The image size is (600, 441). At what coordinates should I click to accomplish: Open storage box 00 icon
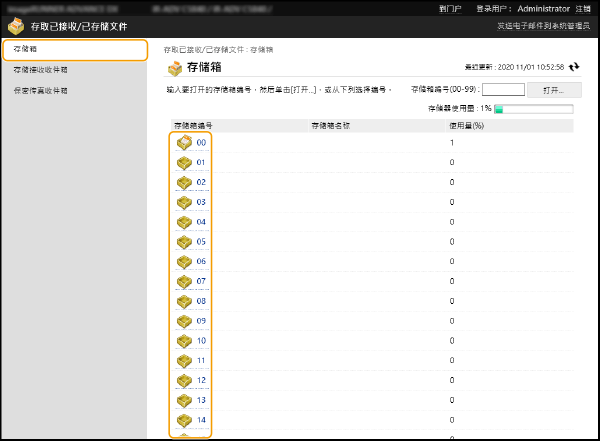tap(184, 143)
